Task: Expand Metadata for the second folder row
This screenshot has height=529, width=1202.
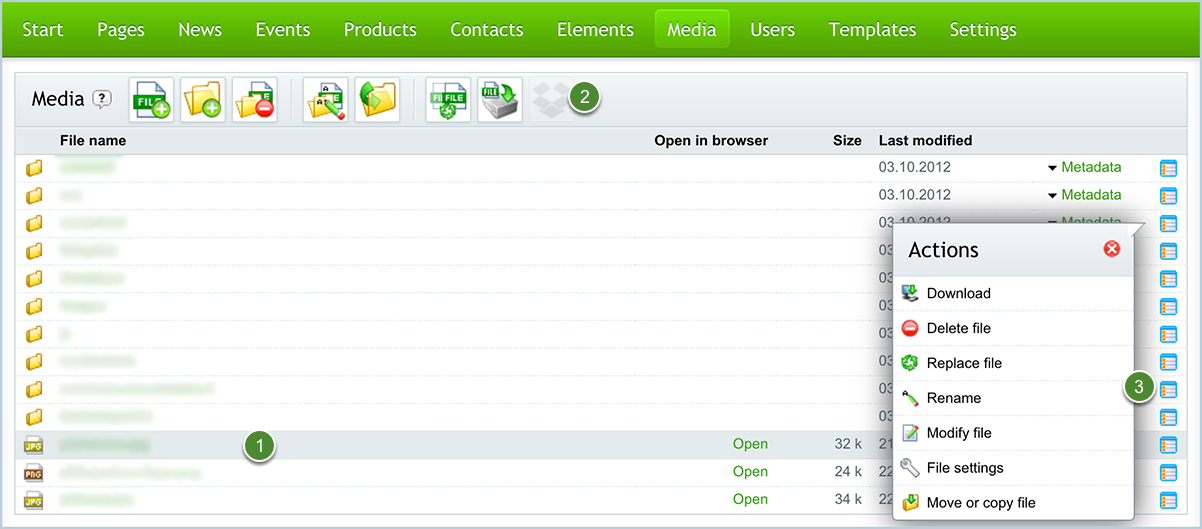Action: (x=1084, y=194)
